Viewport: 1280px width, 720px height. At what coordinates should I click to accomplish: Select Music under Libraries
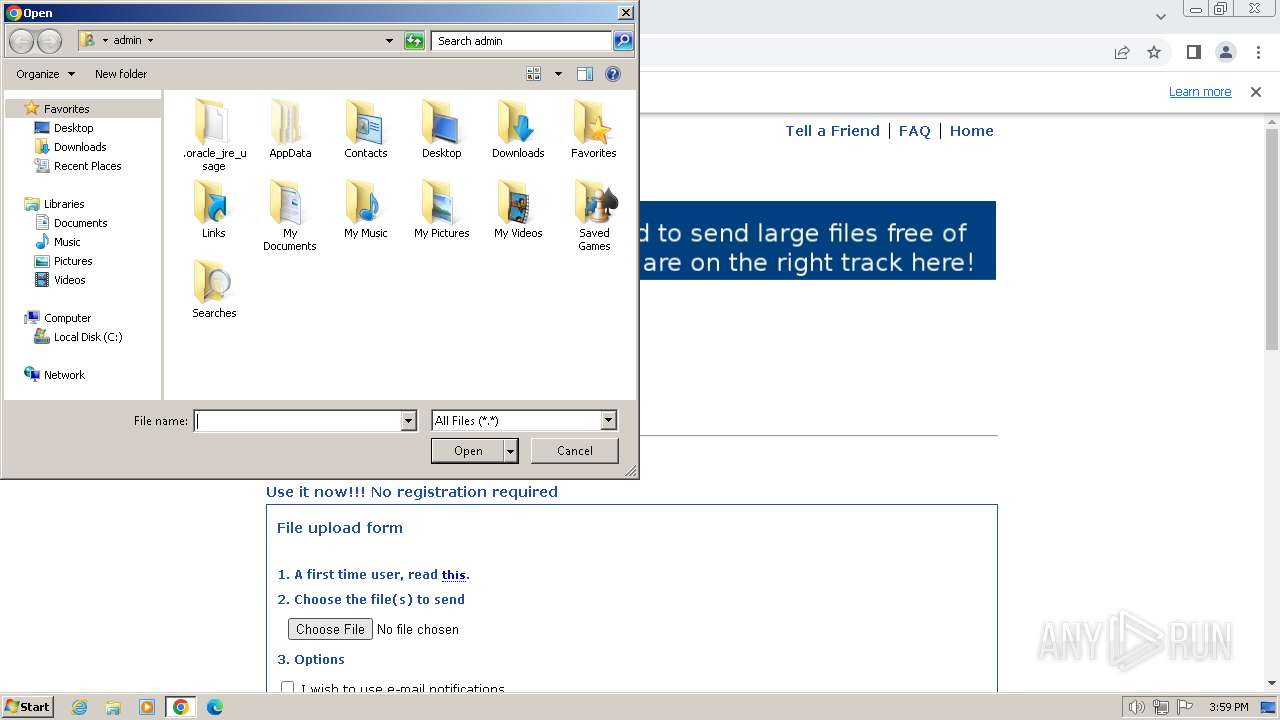point(67,242)
